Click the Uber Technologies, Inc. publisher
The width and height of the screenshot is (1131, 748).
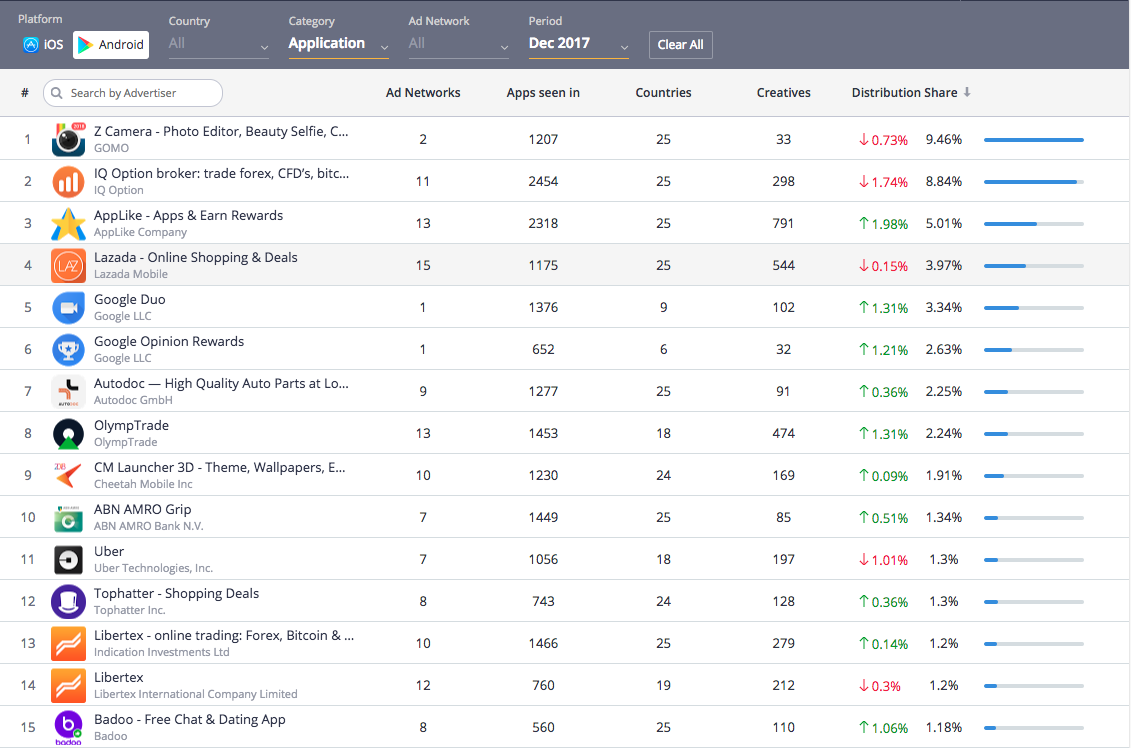click(x=153, y=568)
